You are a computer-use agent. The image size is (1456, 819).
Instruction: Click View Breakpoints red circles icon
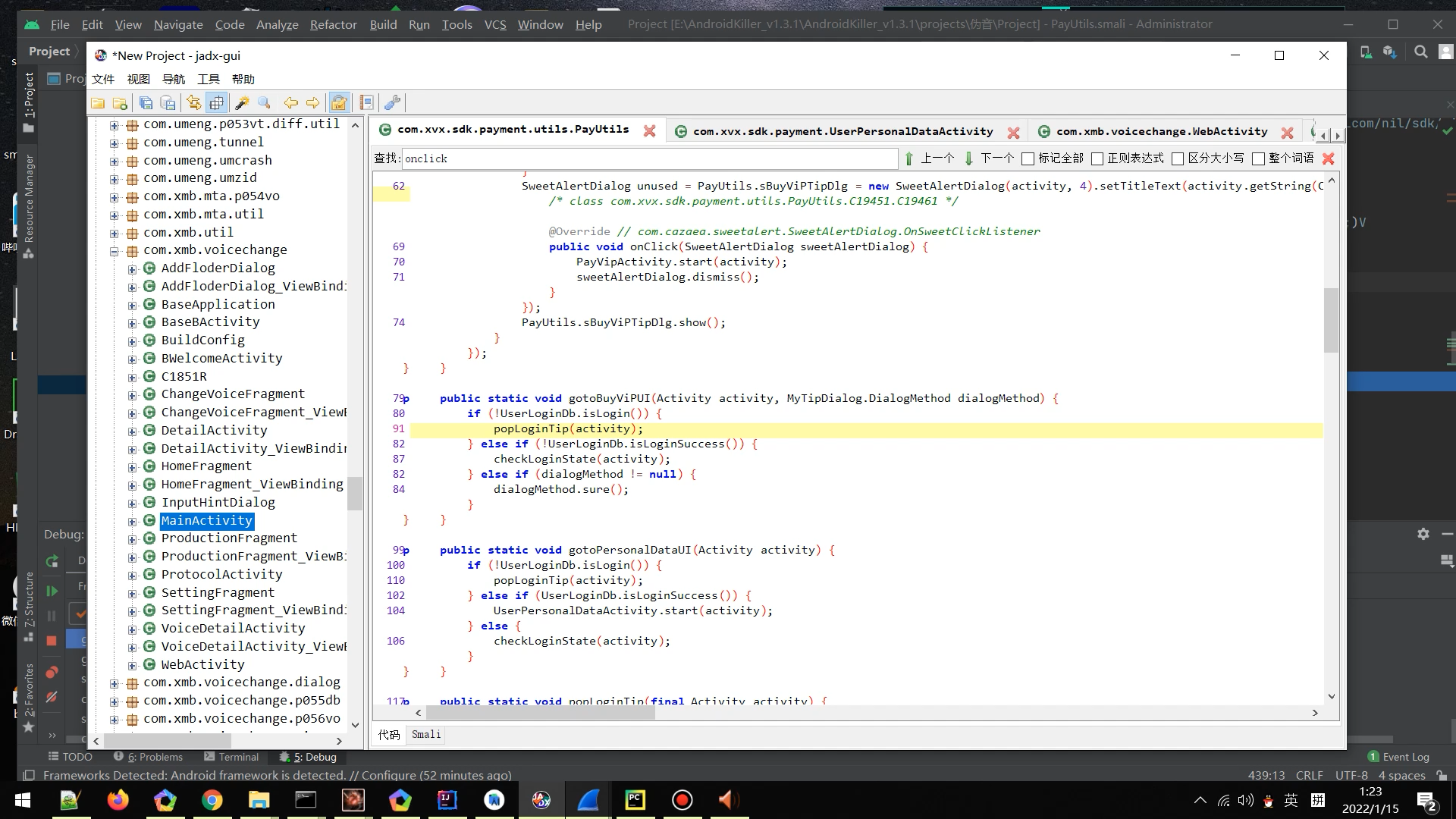click(x=52, y=672)
